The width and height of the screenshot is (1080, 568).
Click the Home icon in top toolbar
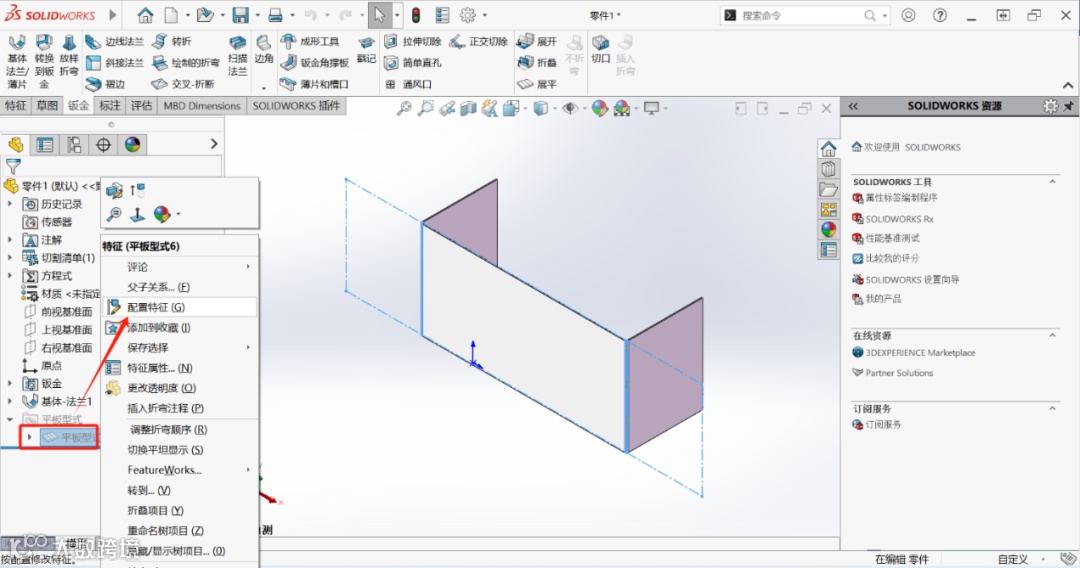coord(145,15)
